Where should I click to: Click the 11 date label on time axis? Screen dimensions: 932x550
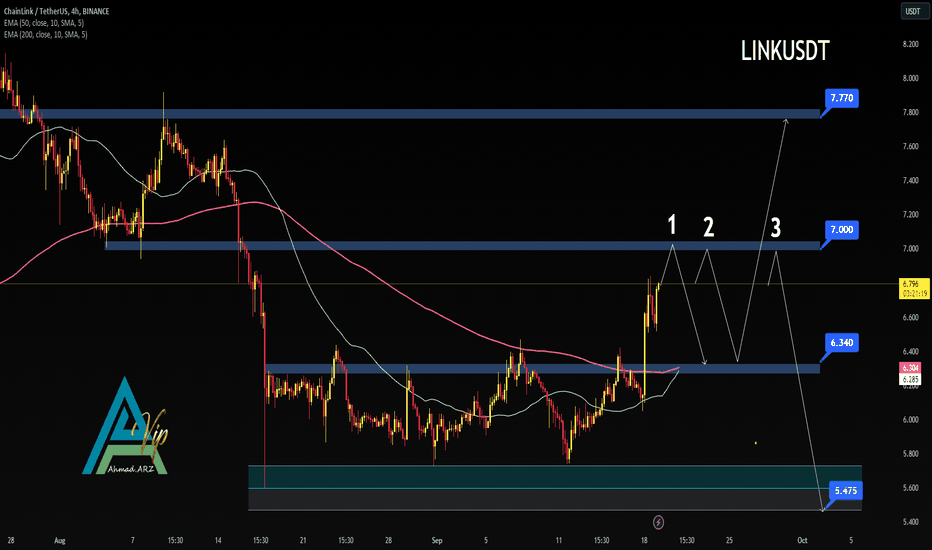[x=559, y=540]
